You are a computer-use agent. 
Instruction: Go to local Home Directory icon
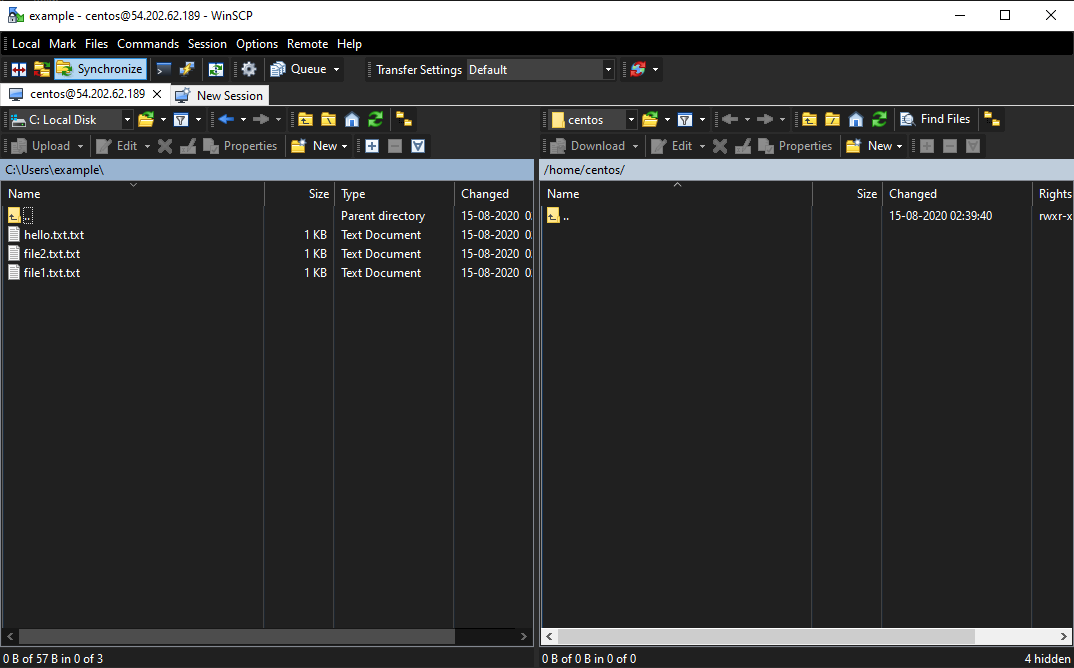[352, 120]
